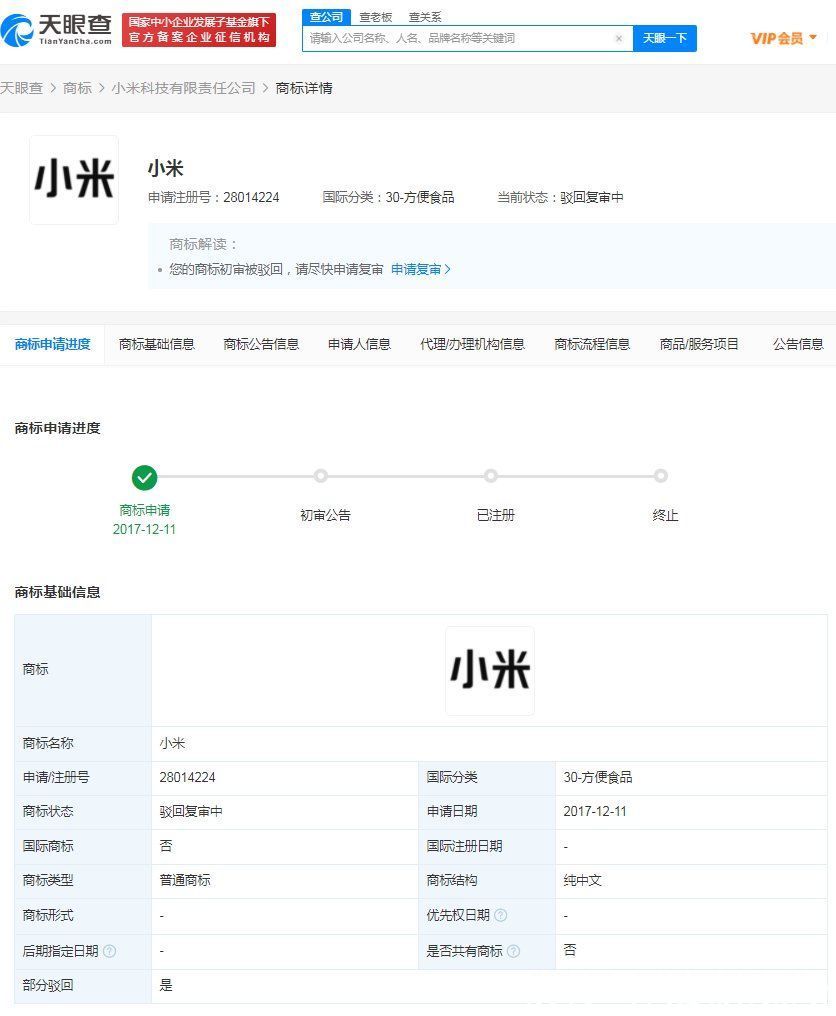836x1016 pixels.
Task: Select the 查关系 search tab
Action: point(425,17)
